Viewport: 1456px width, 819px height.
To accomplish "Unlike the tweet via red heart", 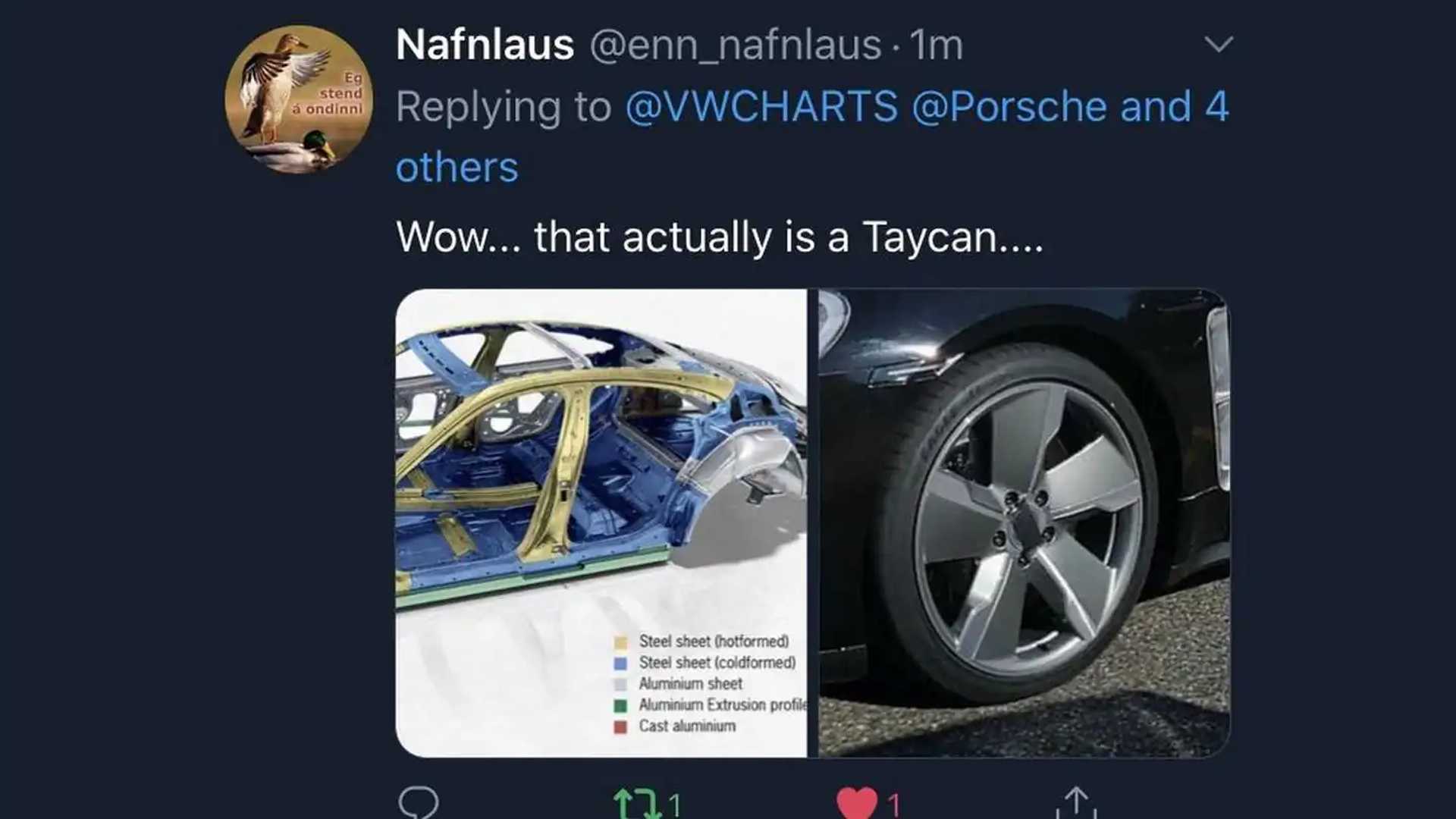I will (856, 804).
